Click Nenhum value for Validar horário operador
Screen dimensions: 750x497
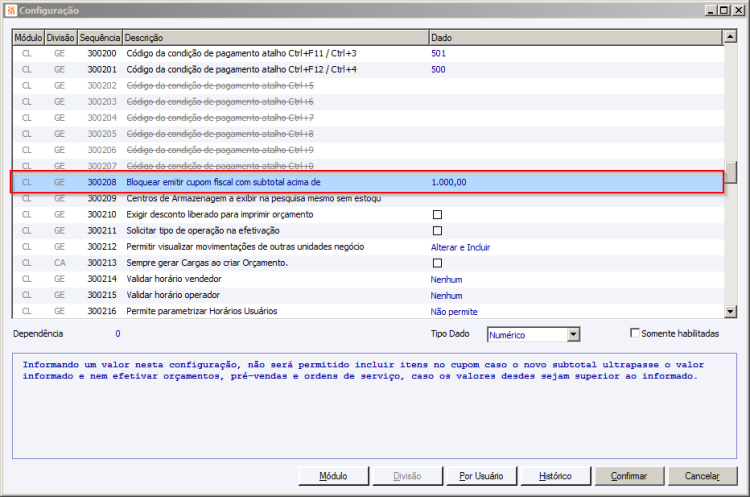pyautogui.click(x=446, y=296)
